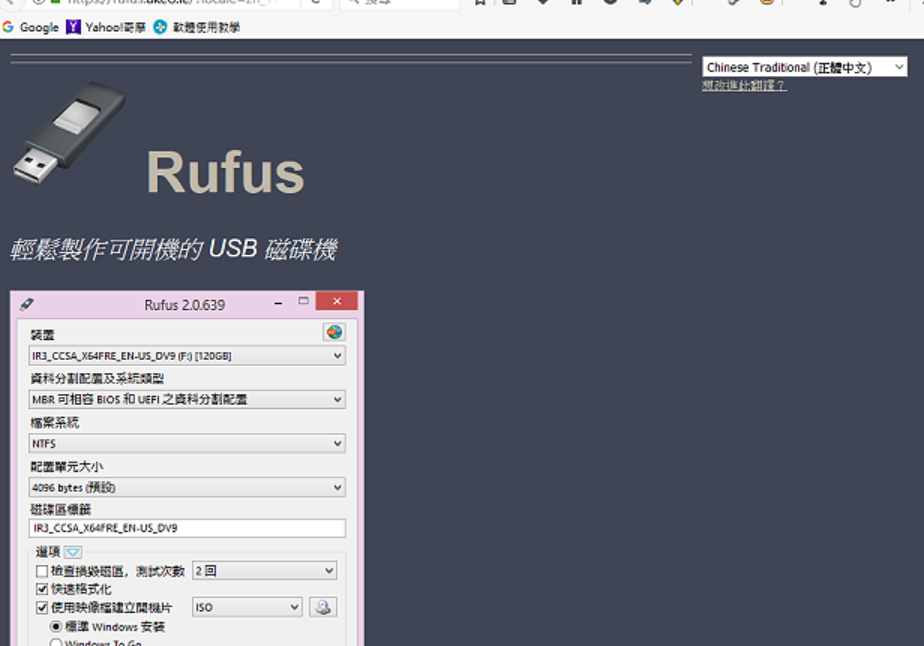924x646 pixels.
Task: Open the 4096 bytes cluster size dropdown
Action: click(x=187, y=487)
